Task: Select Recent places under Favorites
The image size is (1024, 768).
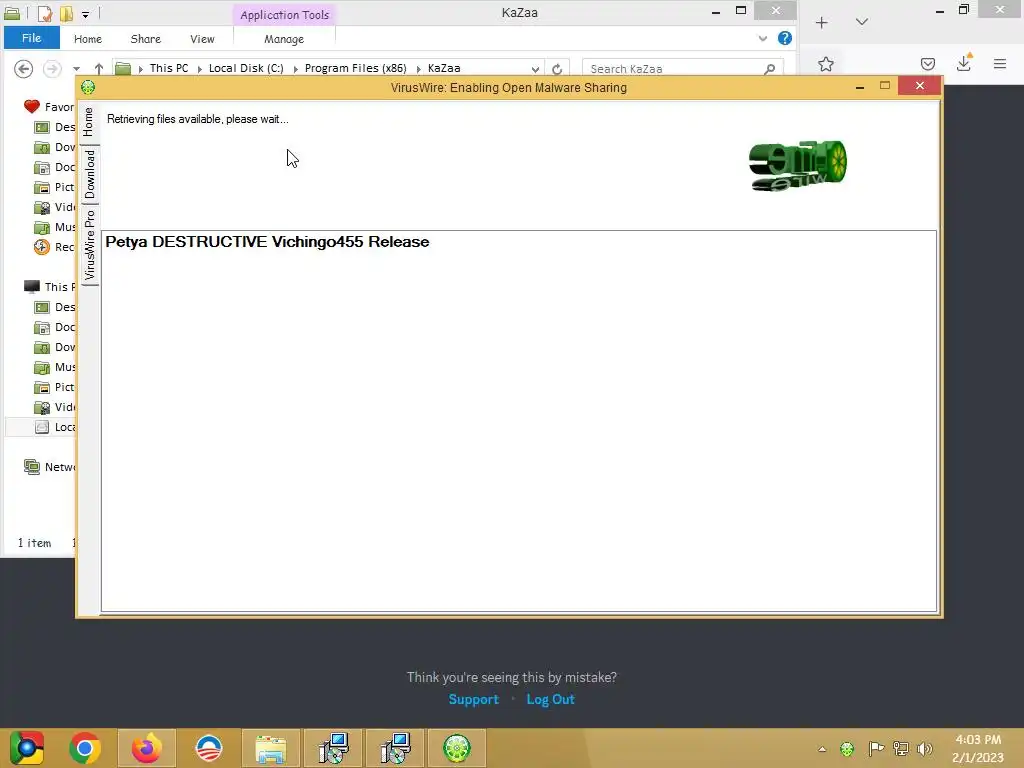Action: (55, 247)
